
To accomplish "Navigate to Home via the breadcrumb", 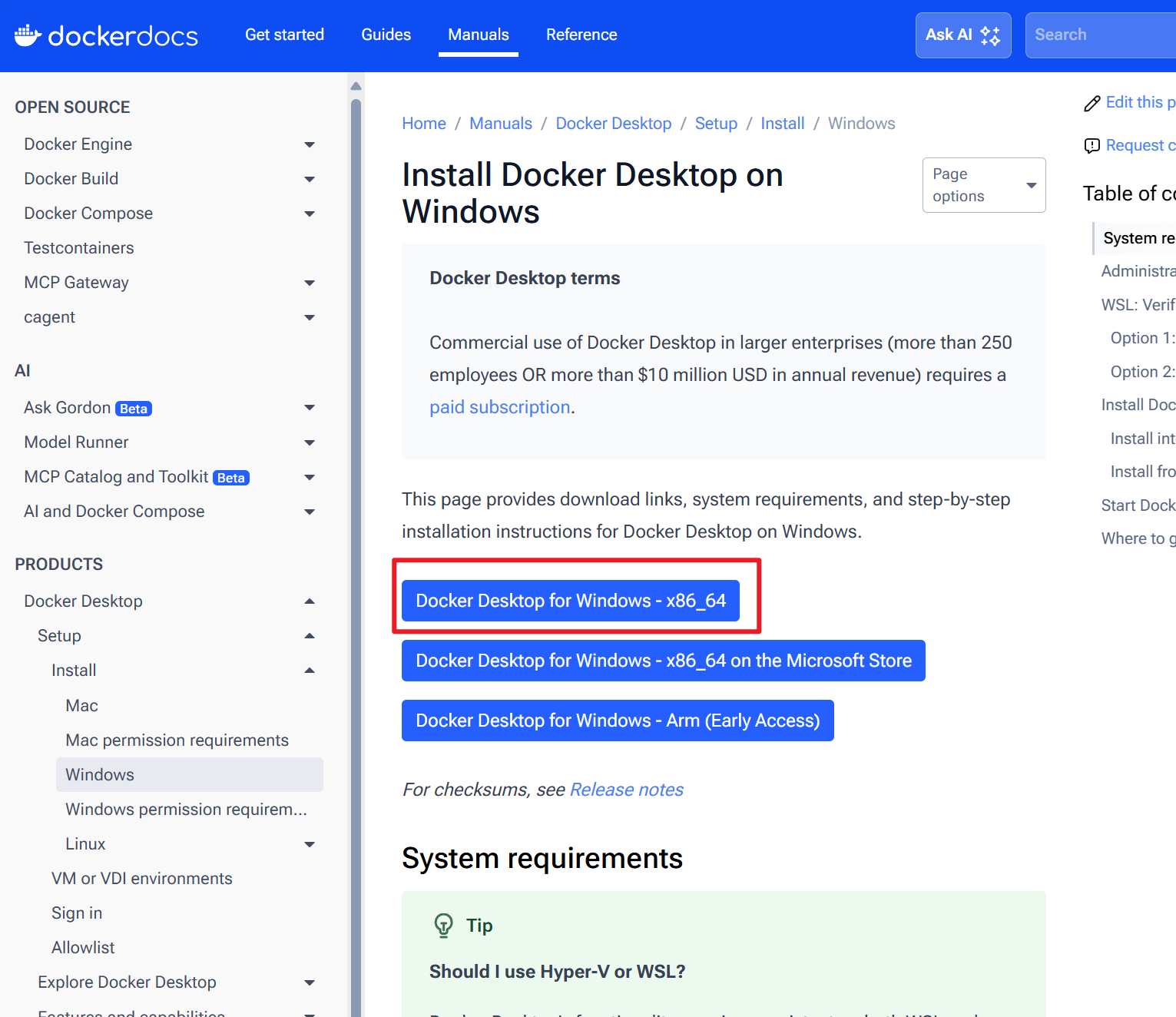I will click(423, 123).
